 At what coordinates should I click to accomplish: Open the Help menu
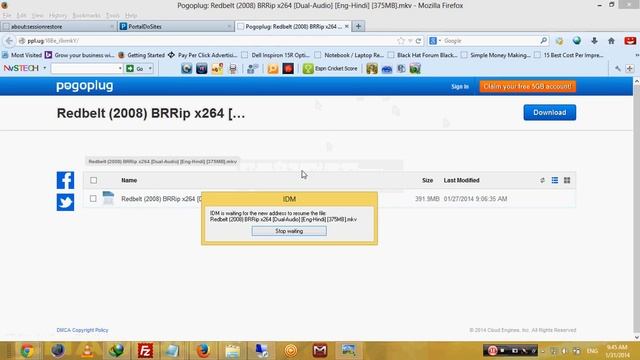tap(131, 16)
